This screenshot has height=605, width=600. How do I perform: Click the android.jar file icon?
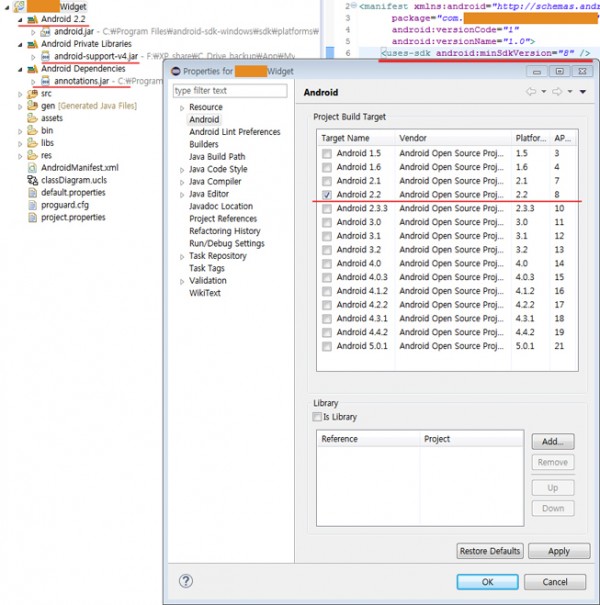click(x=46, y=32)
